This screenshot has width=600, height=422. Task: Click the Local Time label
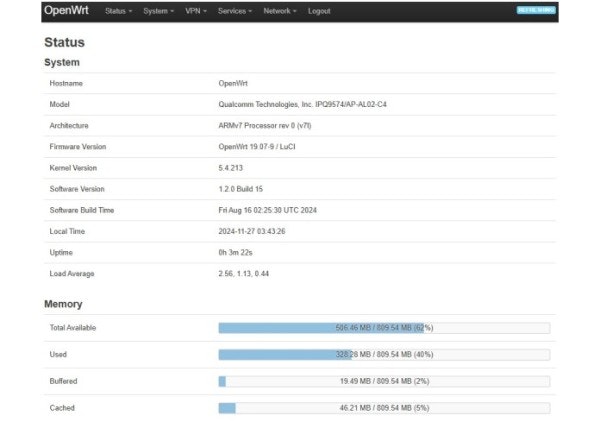coord(67,231)
